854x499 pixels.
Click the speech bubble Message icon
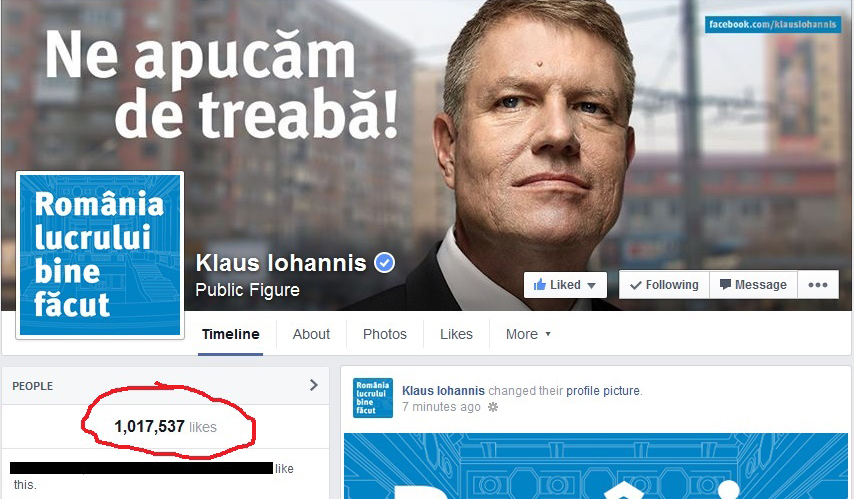pyautogui.click(x=725, y=284)
